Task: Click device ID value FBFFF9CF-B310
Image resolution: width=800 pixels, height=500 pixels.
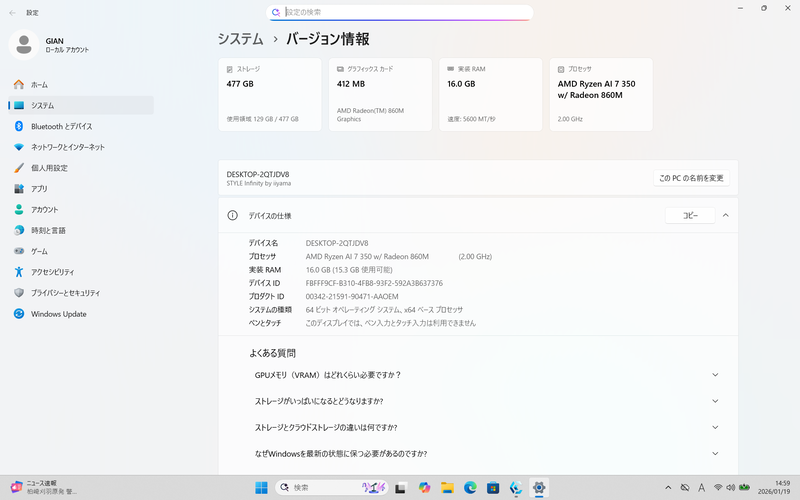Action: [374, 283]
